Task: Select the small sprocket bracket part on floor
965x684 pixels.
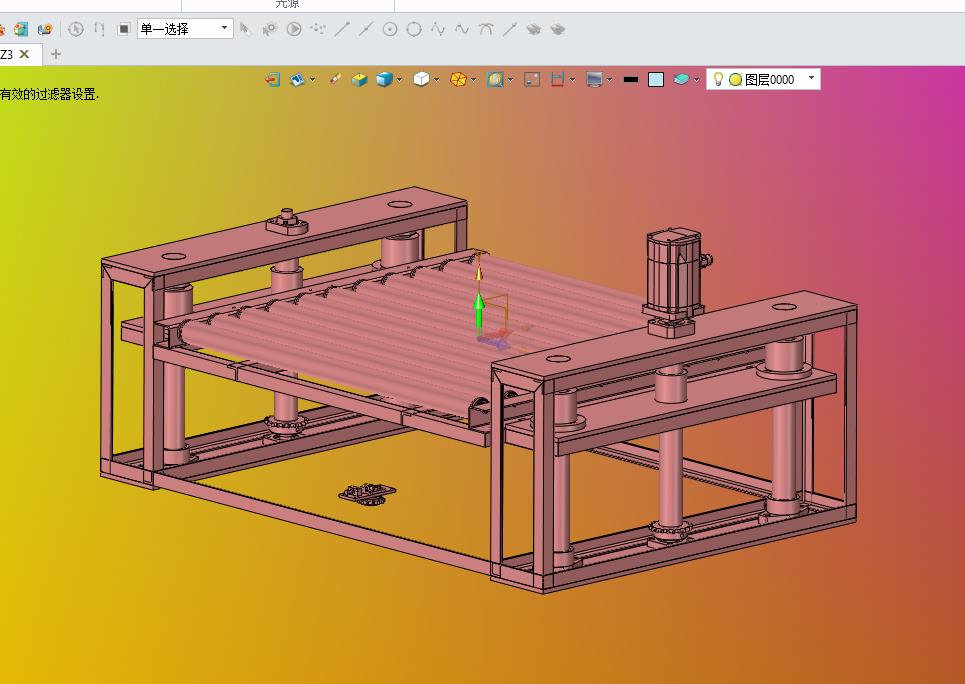Action: tap(367, 493)
